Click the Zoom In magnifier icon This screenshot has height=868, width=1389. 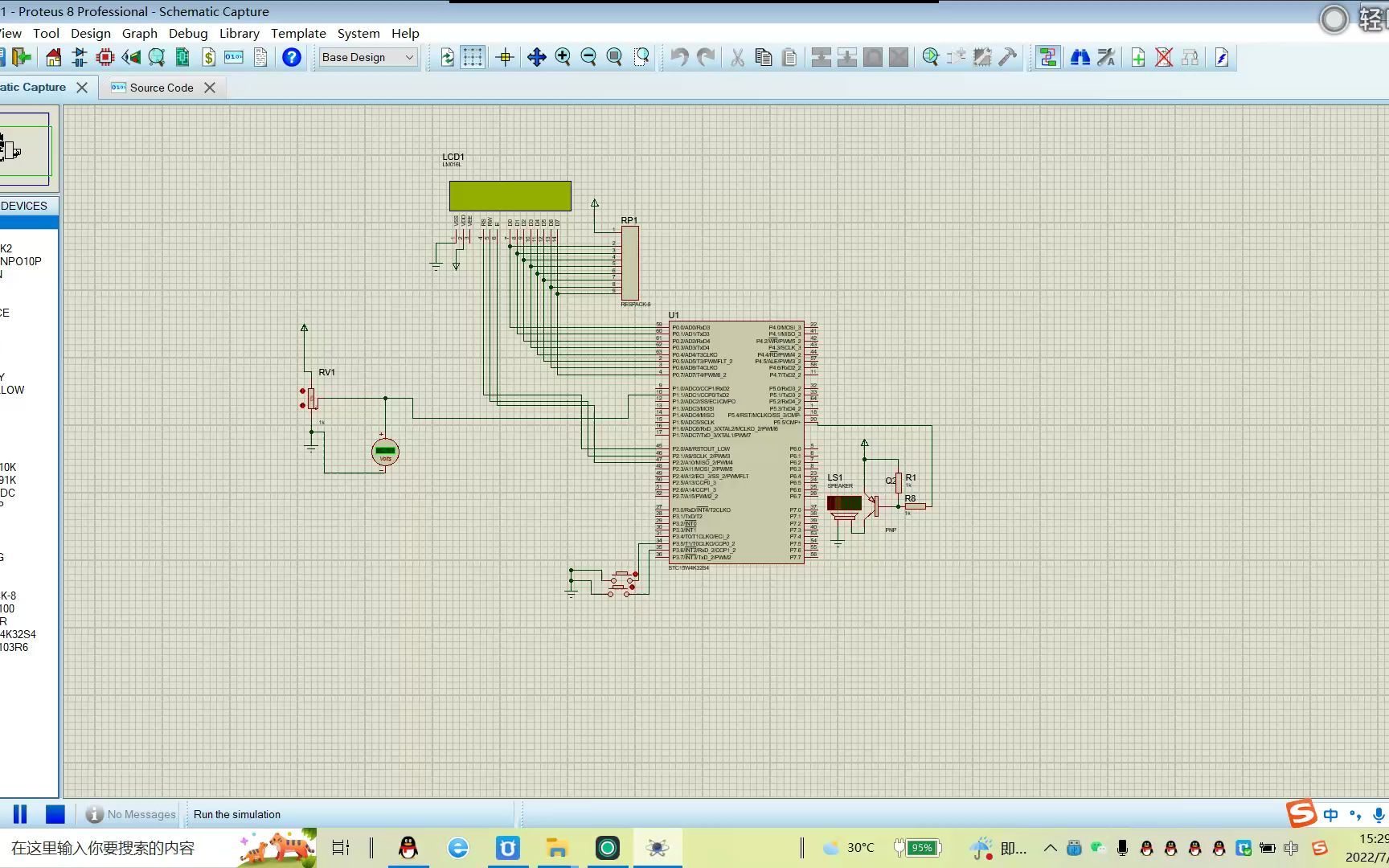click(x=563, y=57)
